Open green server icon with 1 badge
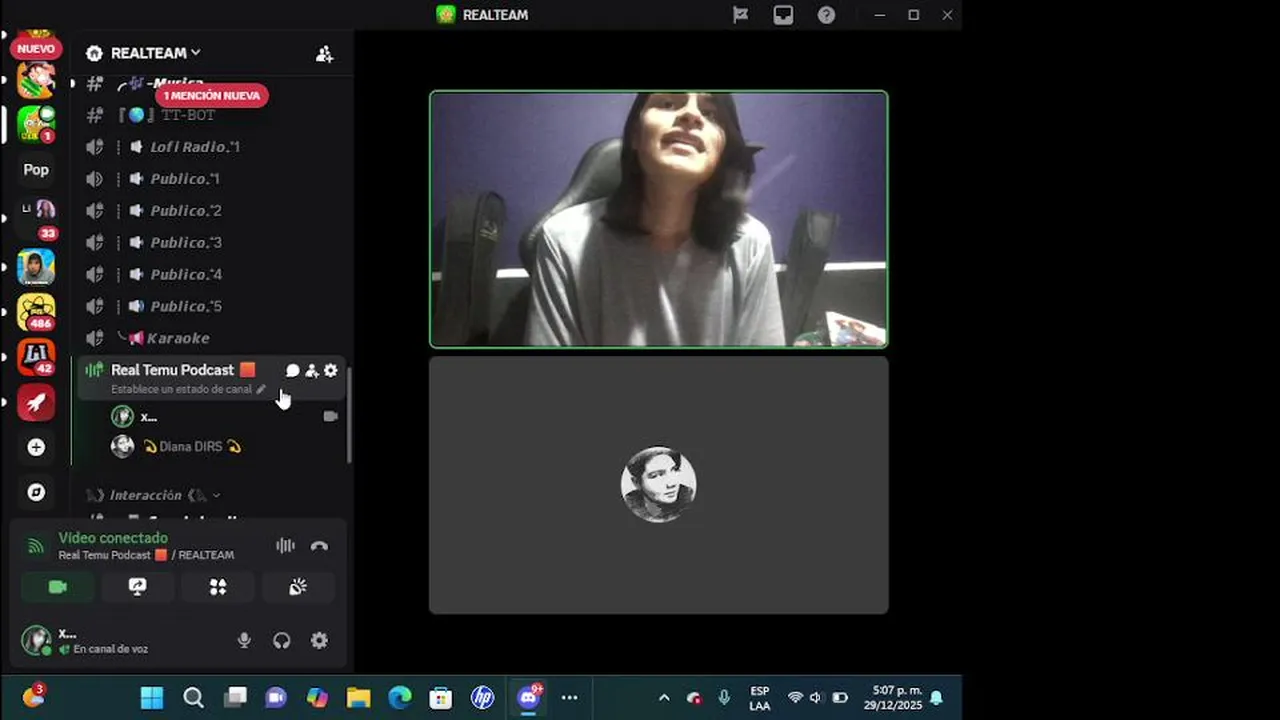Screen dimensions: 1280x720 point(36,124)
